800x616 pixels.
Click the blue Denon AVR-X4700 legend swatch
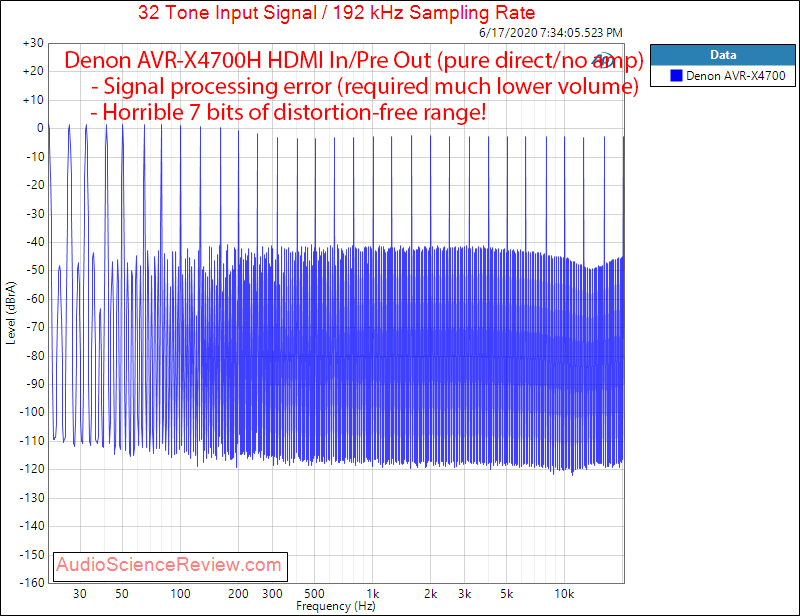coord(676,76)
